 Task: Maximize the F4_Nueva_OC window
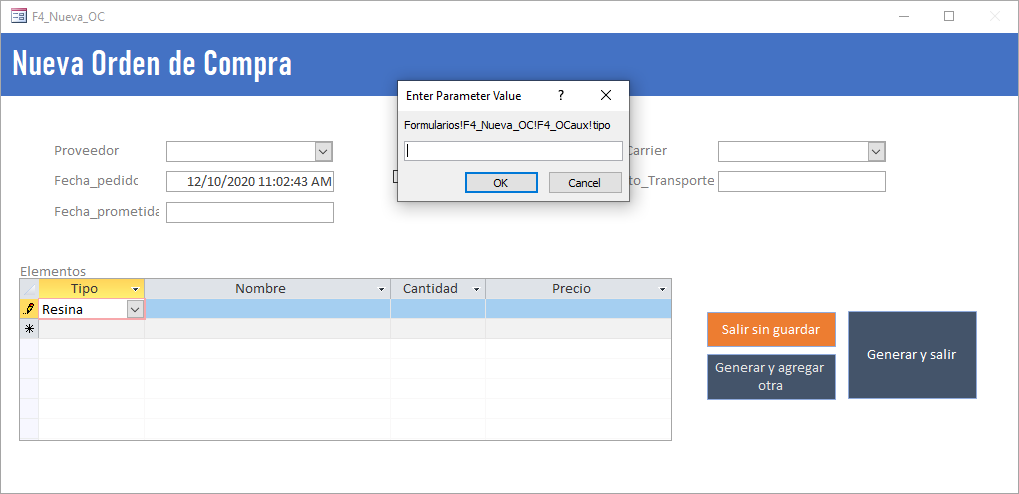[949, 16]
